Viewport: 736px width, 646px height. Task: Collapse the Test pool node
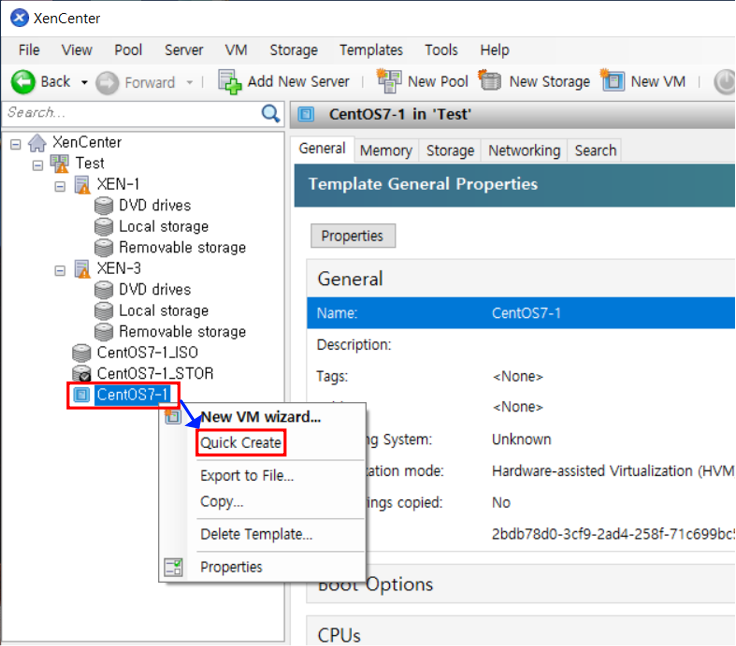pos(38,165)
